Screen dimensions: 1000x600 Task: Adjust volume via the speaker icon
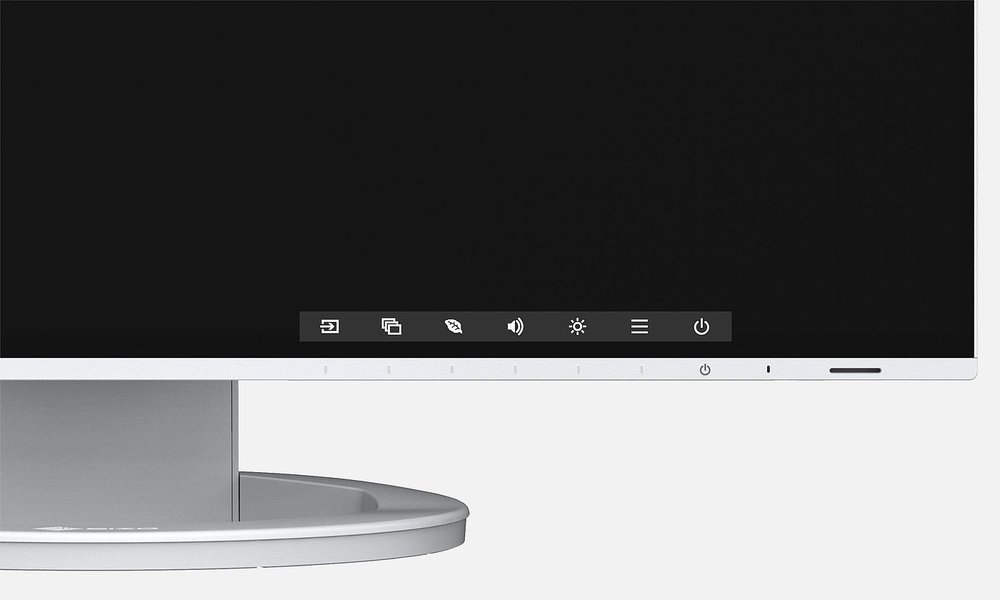[x=515, y=326]
